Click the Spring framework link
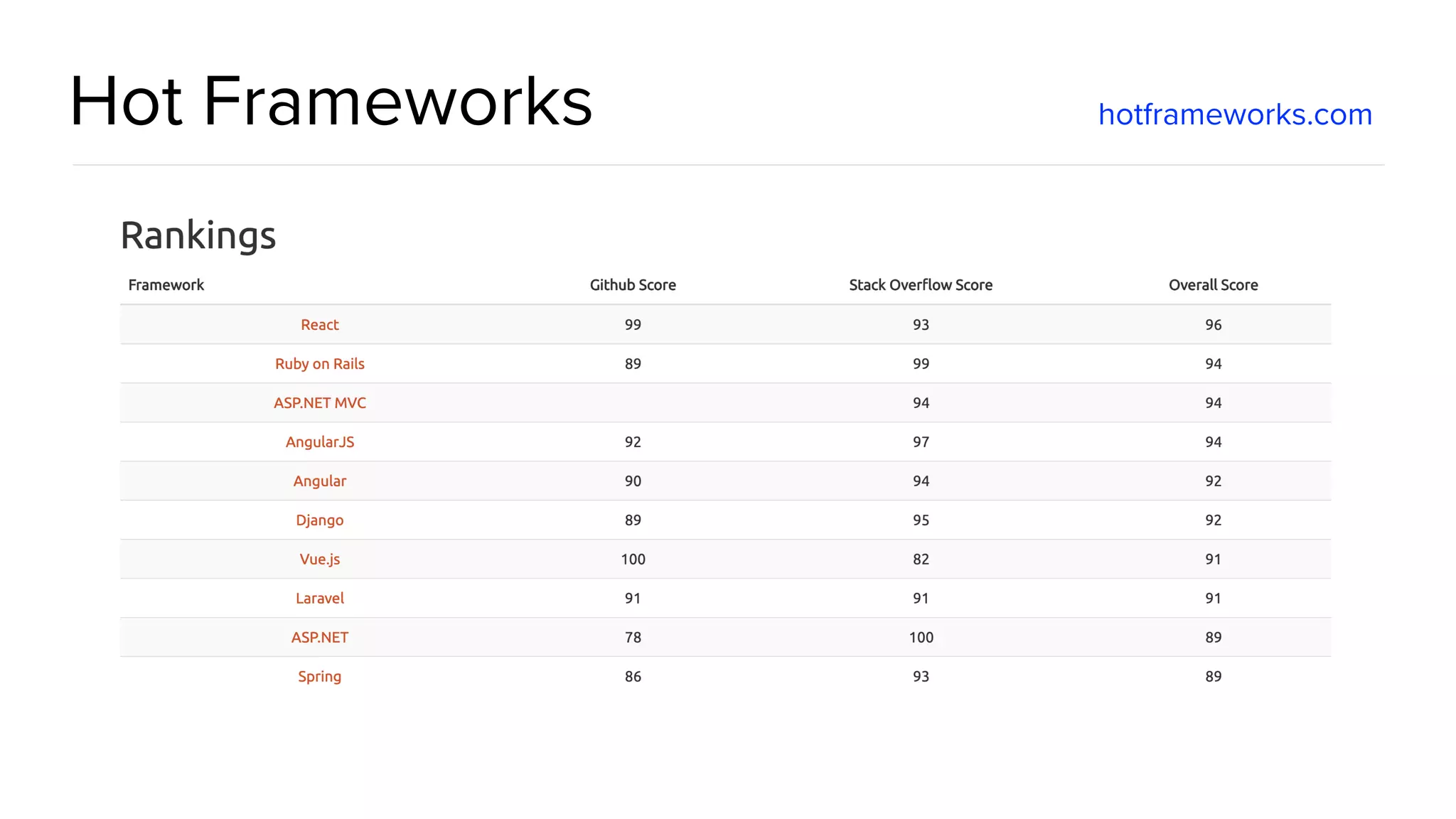The width and height of the screenshot is (1456, 819). pyautogui.click(x=319, y=677)
